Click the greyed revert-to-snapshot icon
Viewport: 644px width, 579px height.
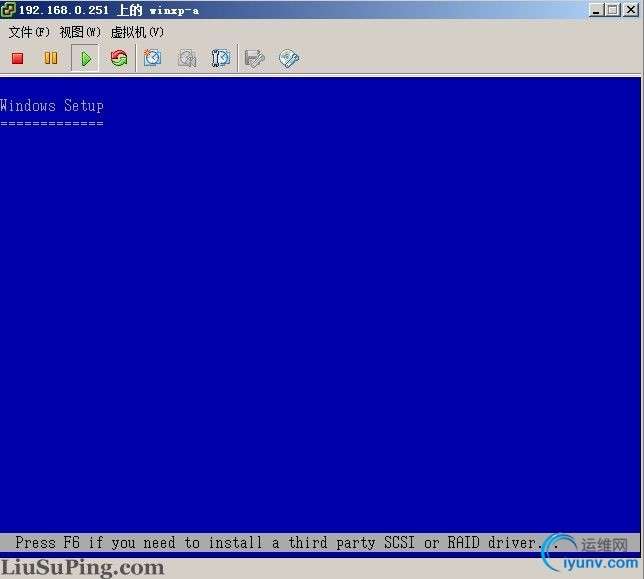tap(187, 58)
